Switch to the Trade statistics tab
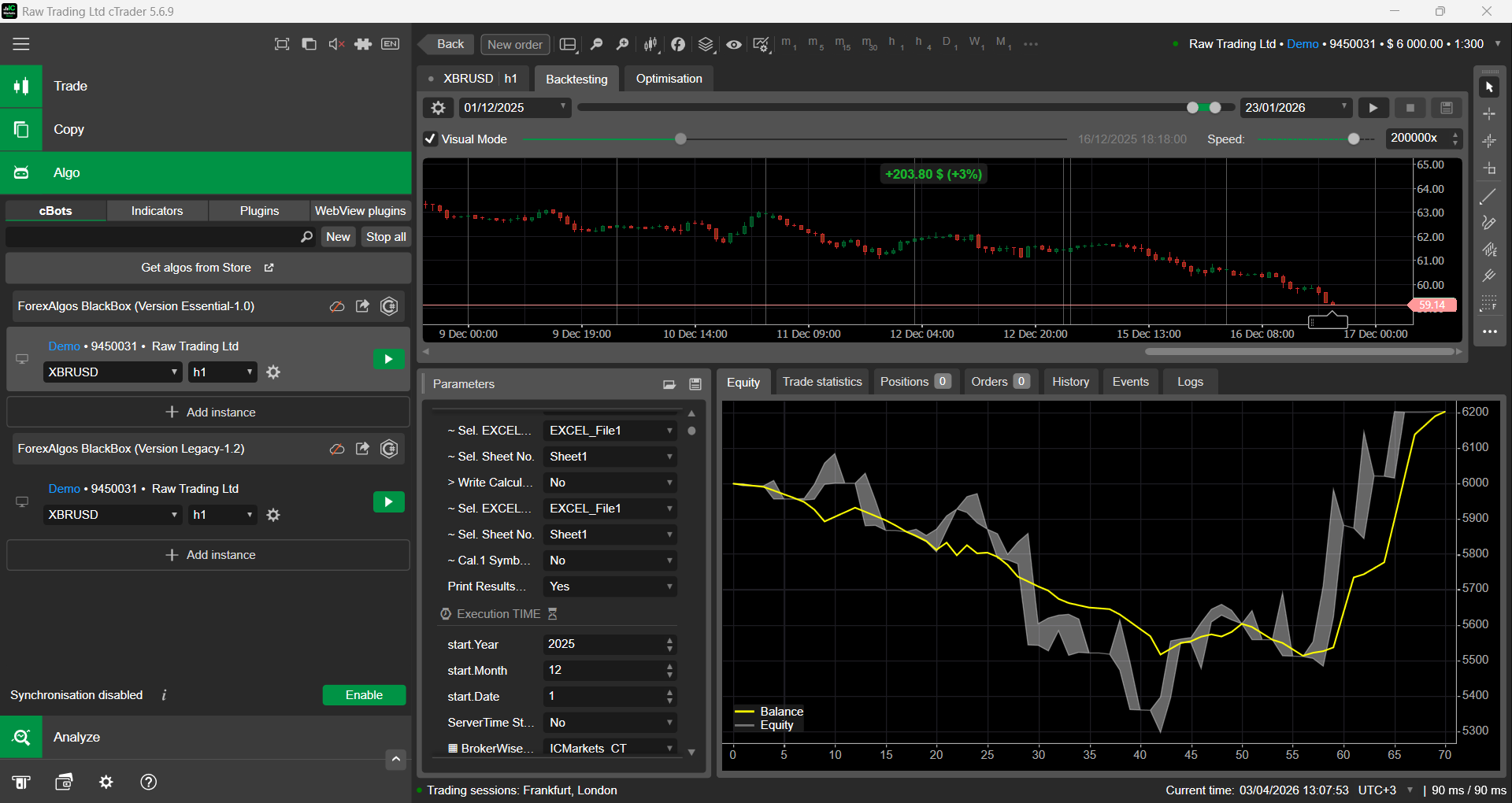The height and width of the screenshot is (803, 1512). coord(821,382)
